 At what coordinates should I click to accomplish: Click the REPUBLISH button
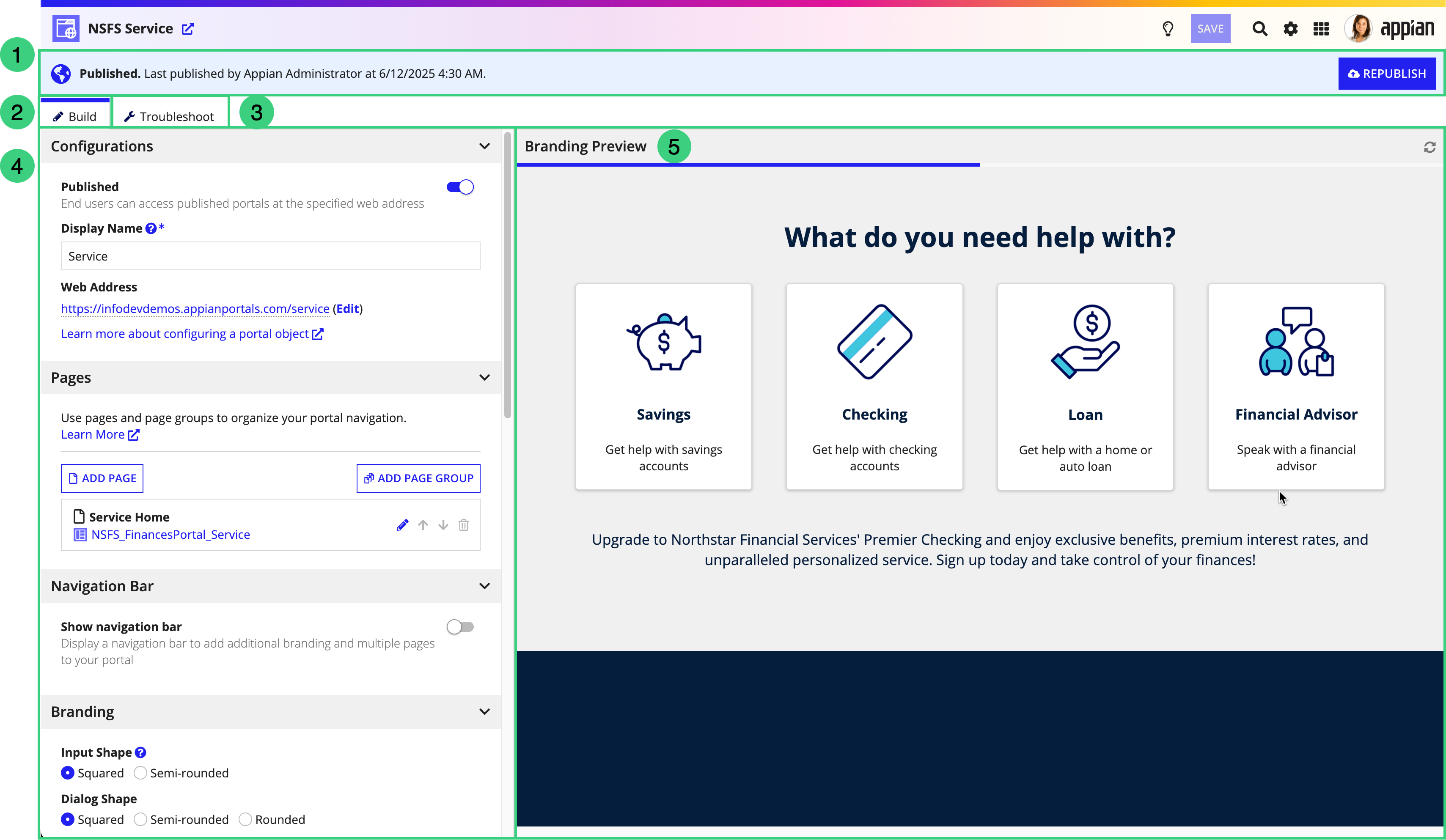tap(1387, 74)
